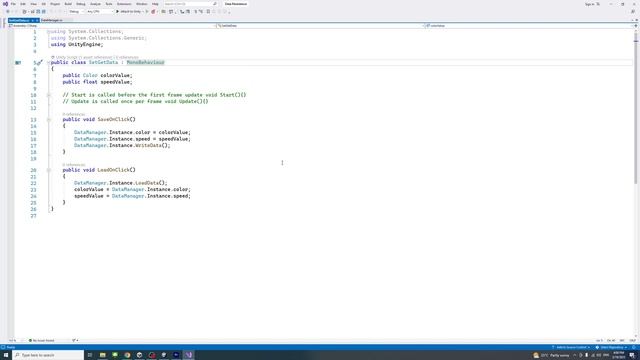The height and width of the screenshot is (360, 640).
Task: Open the colorValue member navigation dropdown
Action: point(529,26)
